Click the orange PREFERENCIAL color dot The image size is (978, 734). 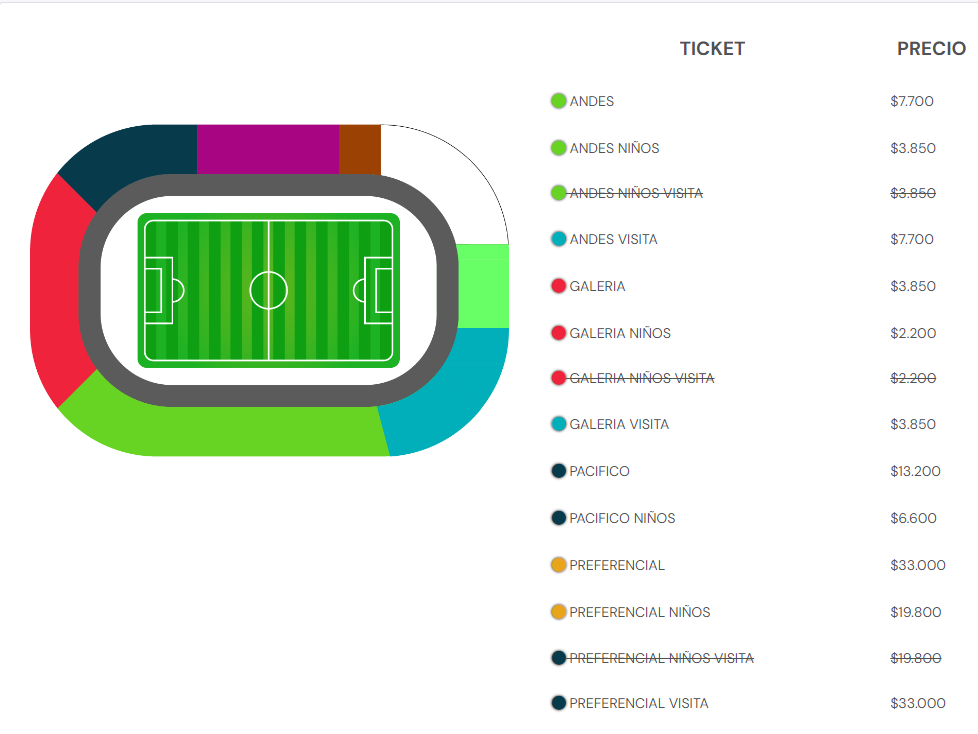point(558,565)
